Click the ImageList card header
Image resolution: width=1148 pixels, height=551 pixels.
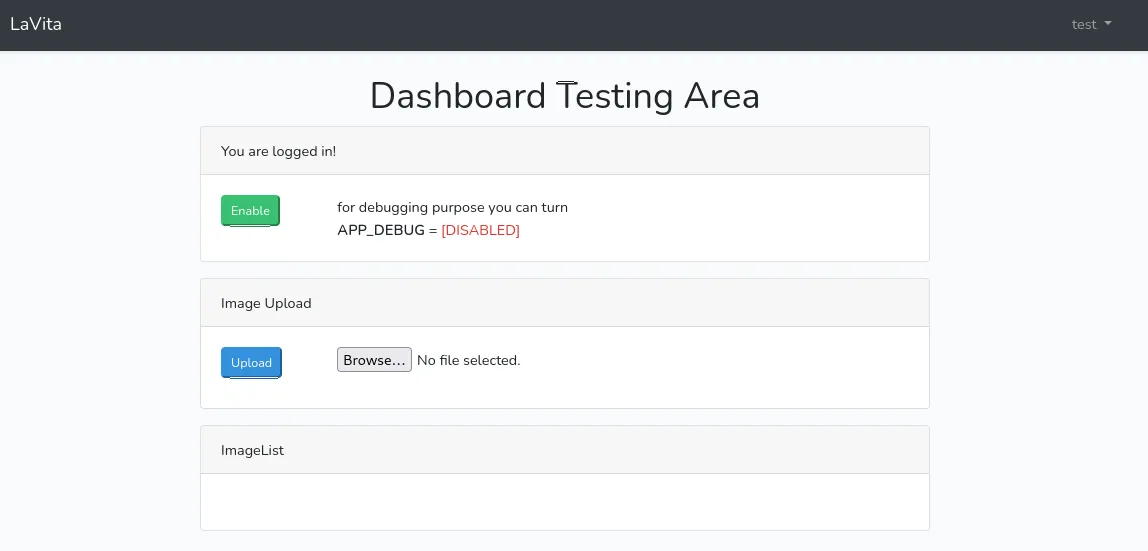tap(564, 450)
